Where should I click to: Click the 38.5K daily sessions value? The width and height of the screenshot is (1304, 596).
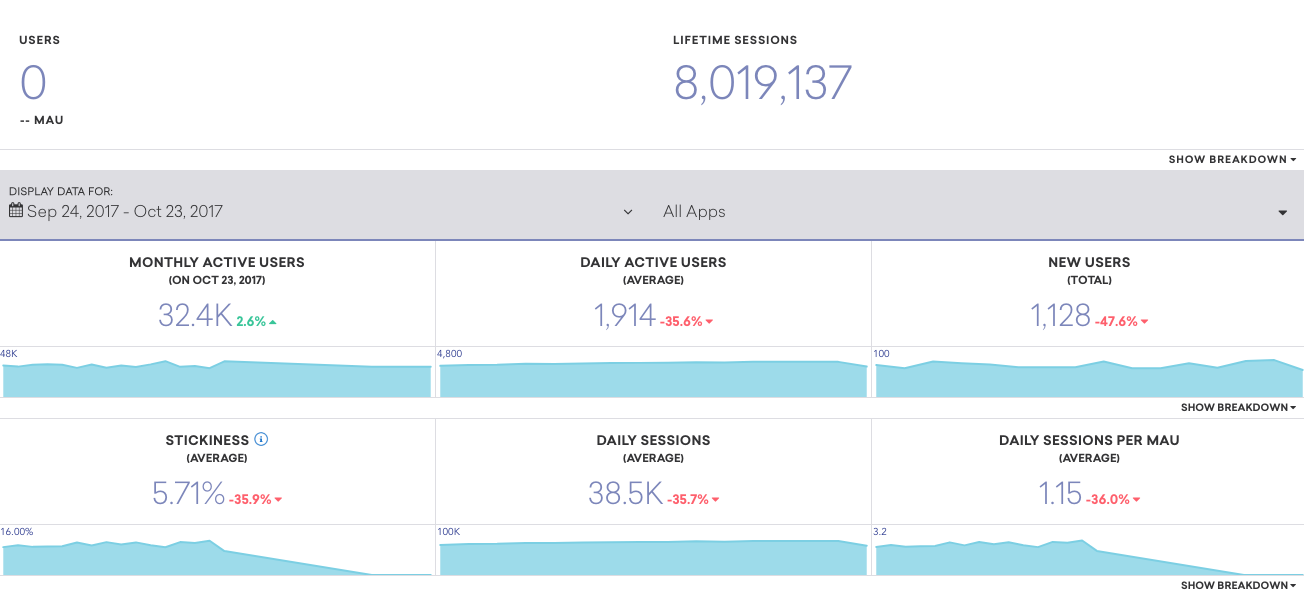[625, 494]
